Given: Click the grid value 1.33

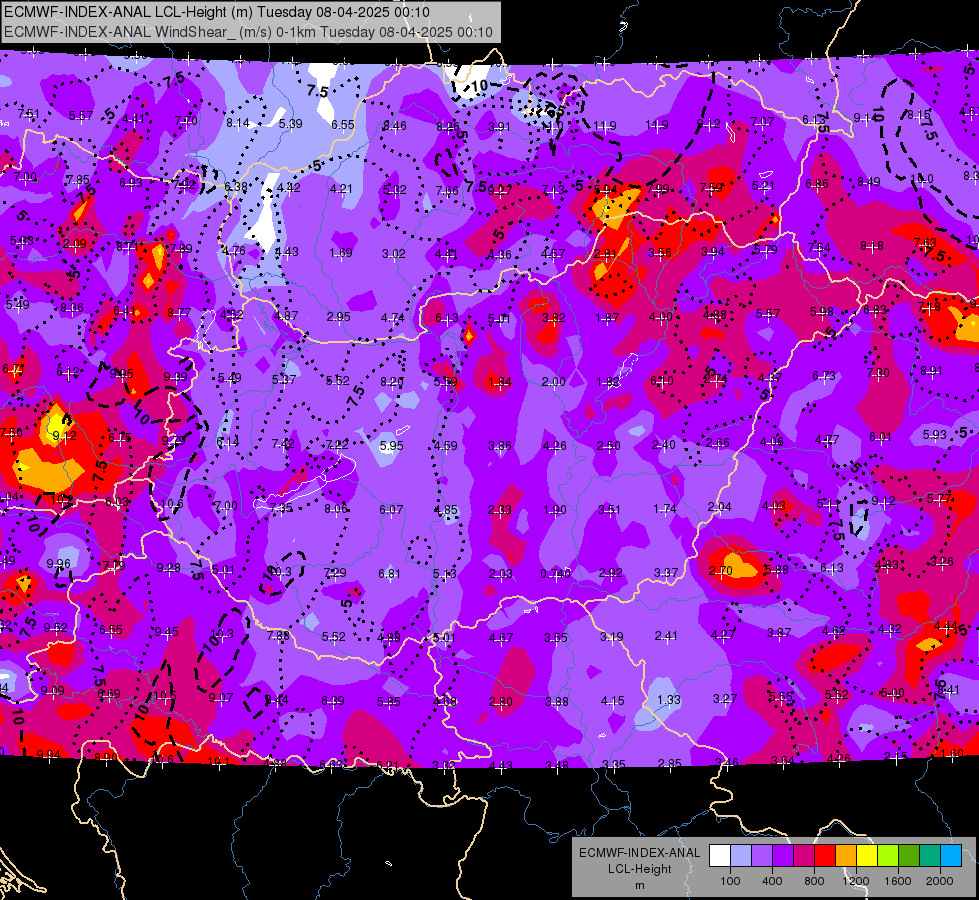Looking at the screenshot, I should (669, 700).
